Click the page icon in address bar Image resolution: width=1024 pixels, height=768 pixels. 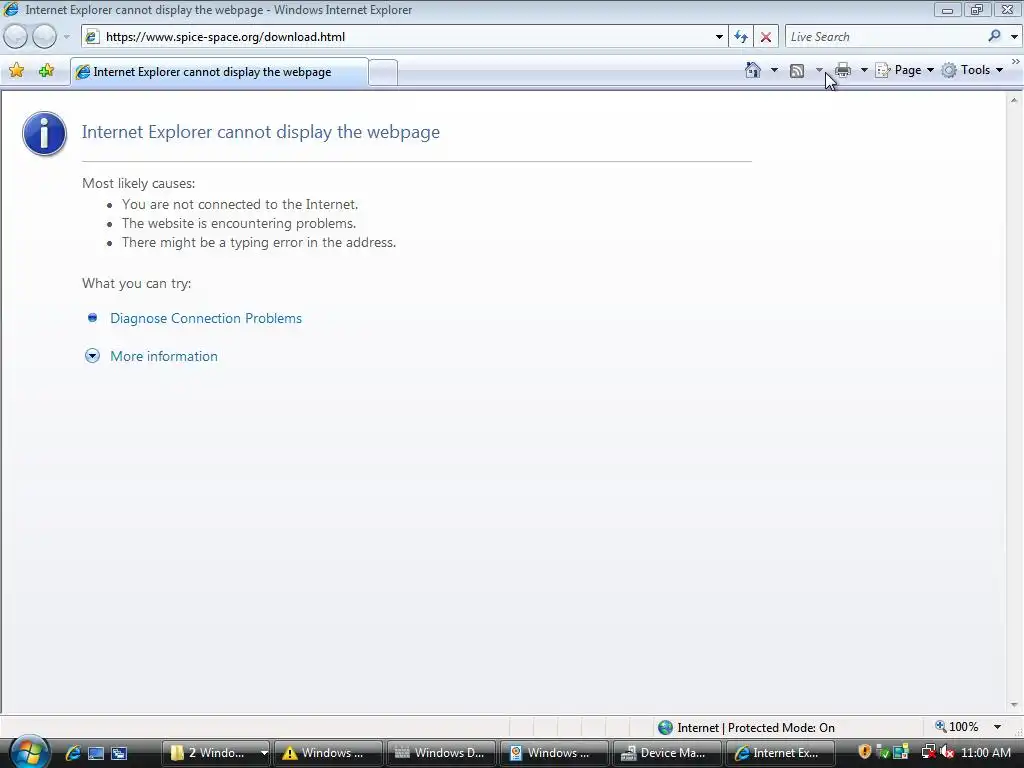[x=92, y=37]
